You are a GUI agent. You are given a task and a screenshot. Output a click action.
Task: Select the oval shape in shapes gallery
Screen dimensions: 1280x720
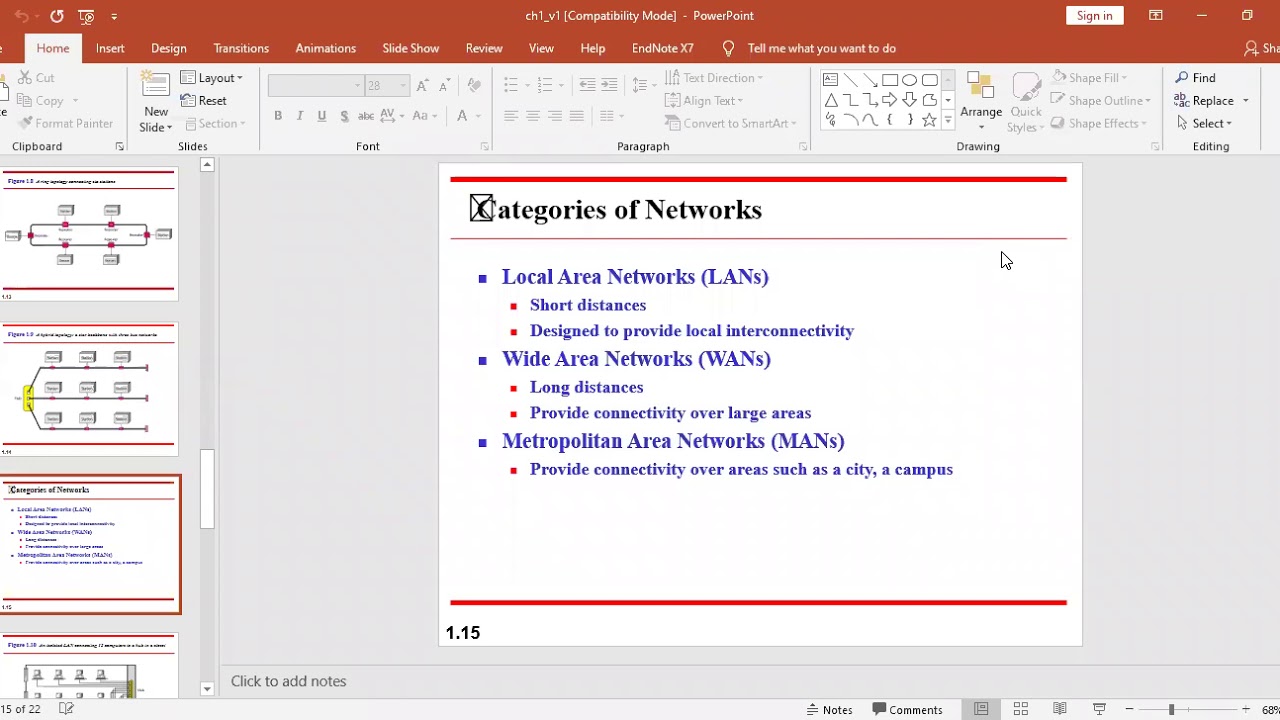[x=909, y=80]
